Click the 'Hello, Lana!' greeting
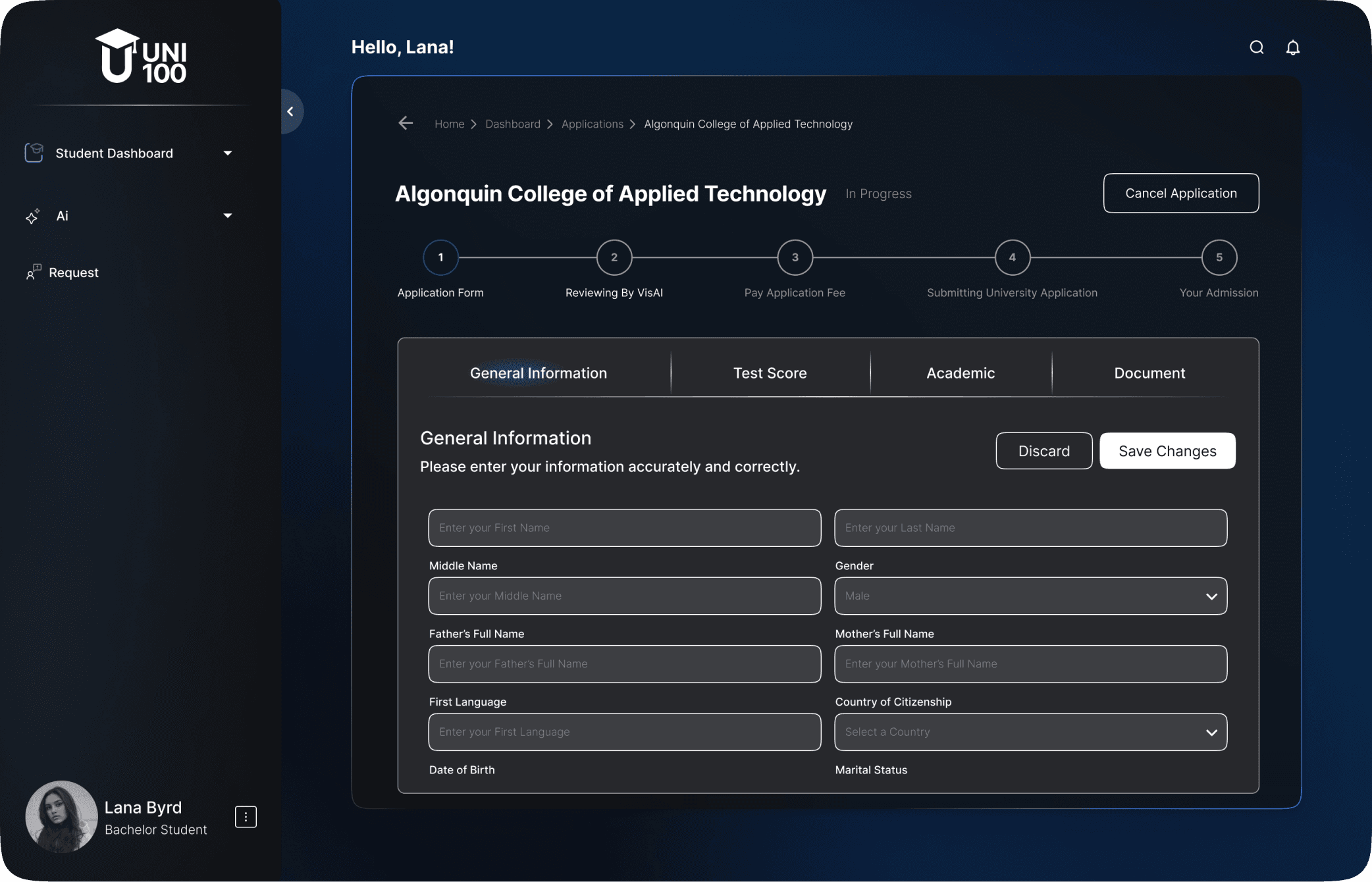Viewport: 1372px width, 882px height. [x=402, y=47]
